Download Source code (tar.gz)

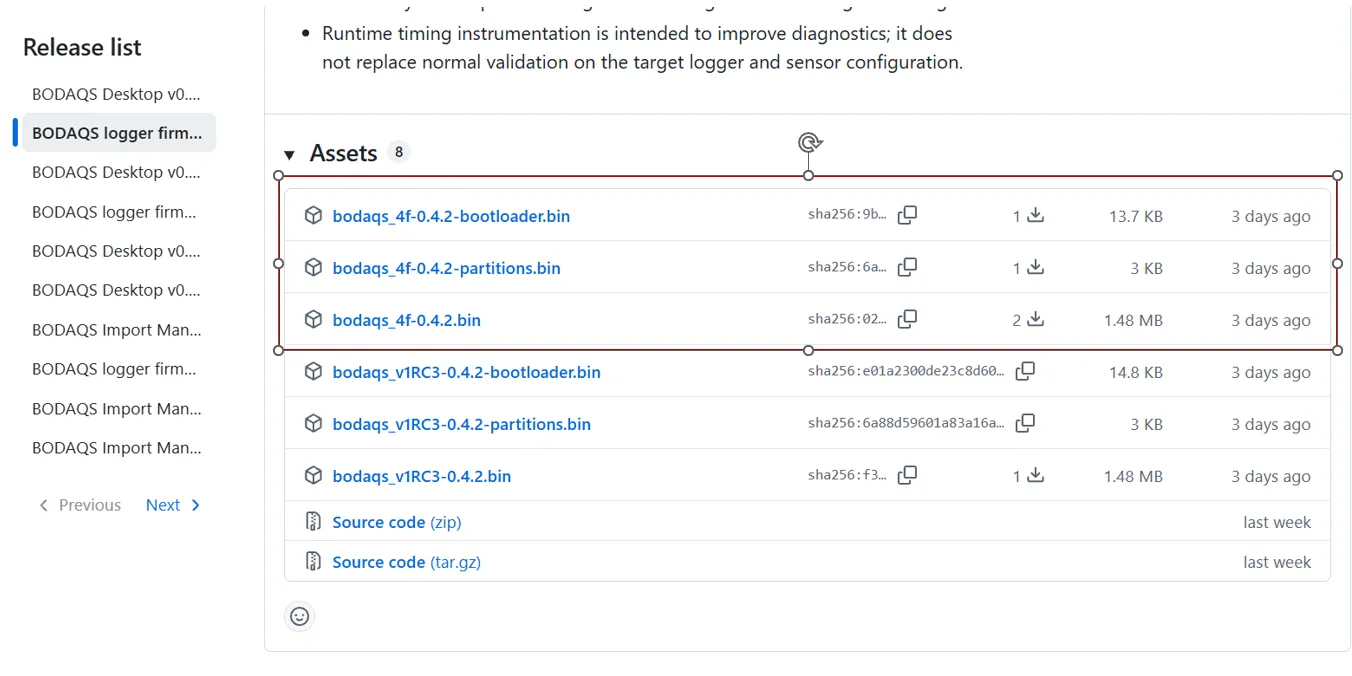(x=406, y=562)
